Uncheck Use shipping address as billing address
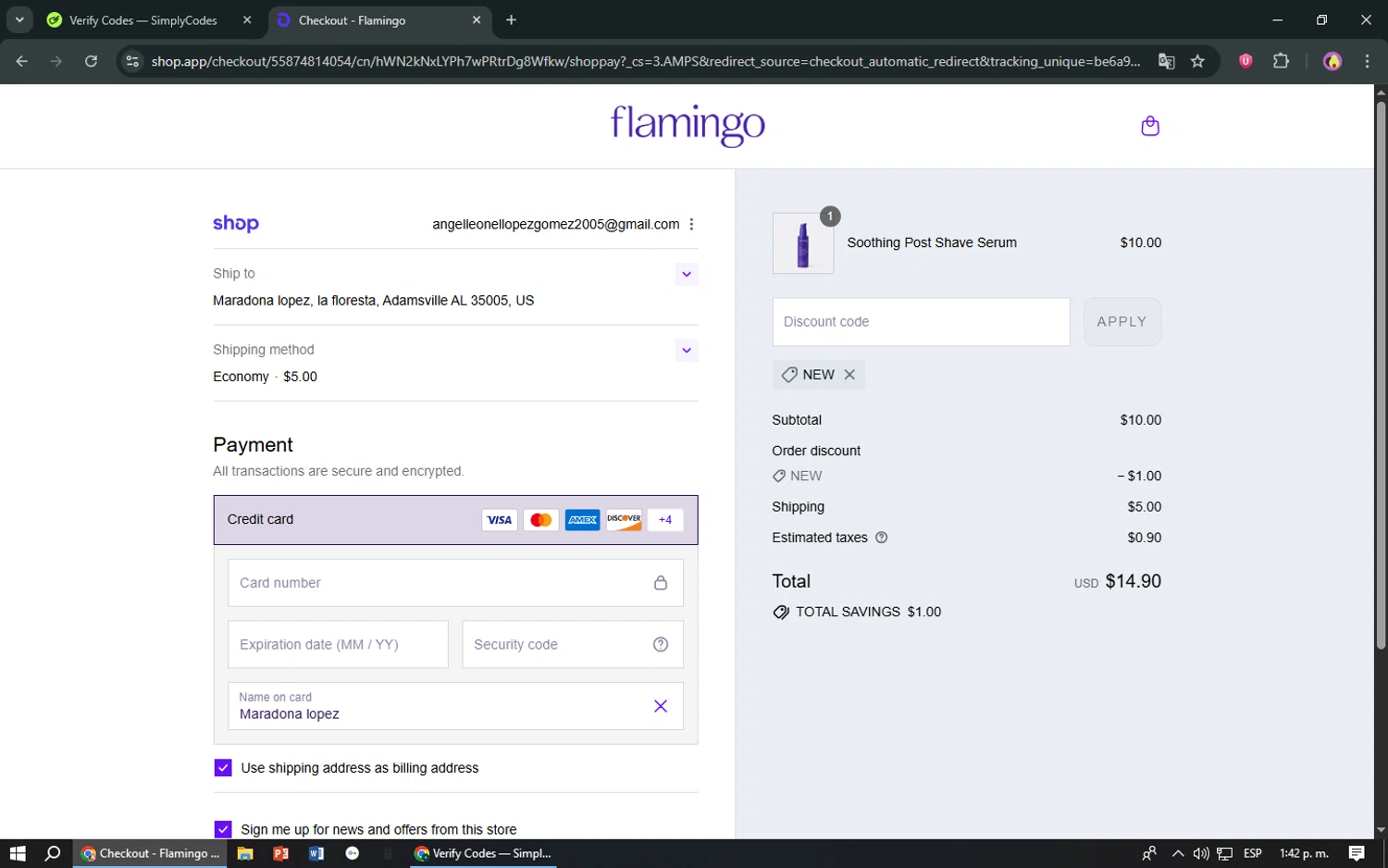Screen dimensions: 1388x868 (x=223, y=768)
